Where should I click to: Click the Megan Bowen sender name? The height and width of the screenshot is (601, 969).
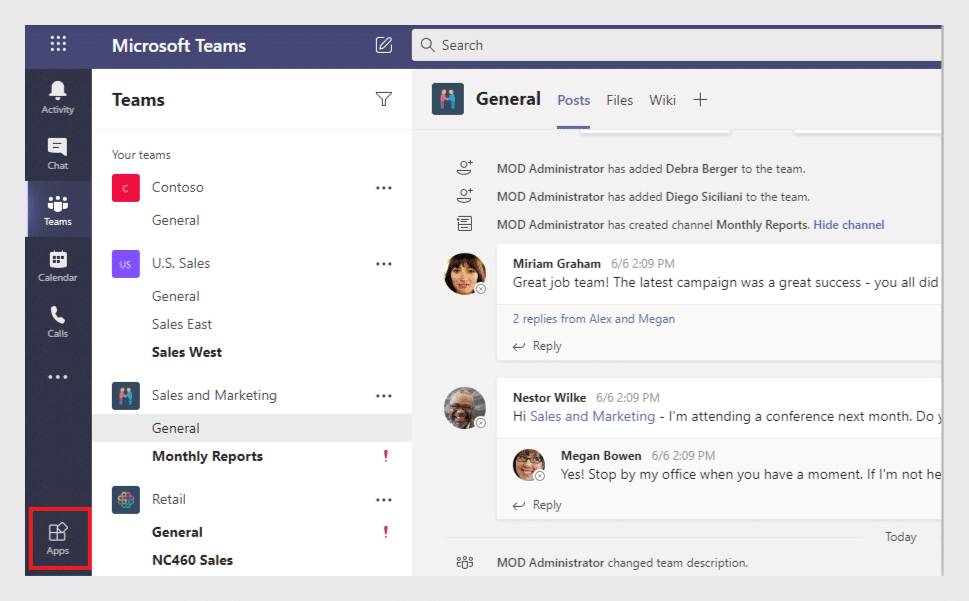(601, 456)
